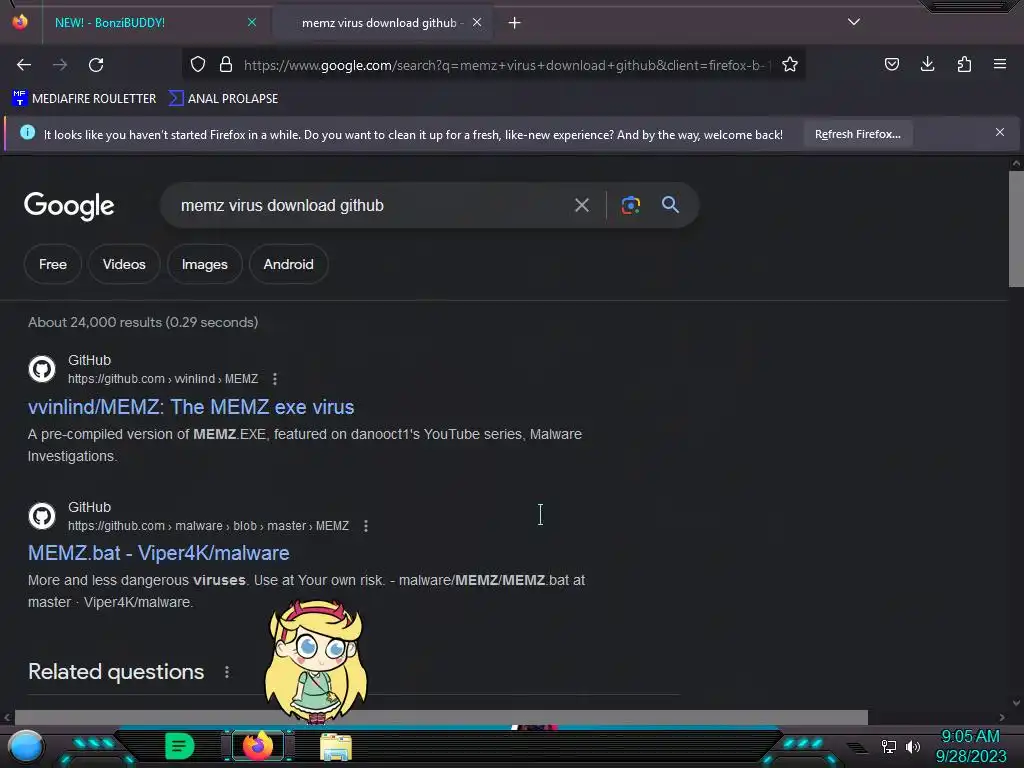Reload the current page
This screenshot has width=1024, height=768.
click(x=96, y=65)
